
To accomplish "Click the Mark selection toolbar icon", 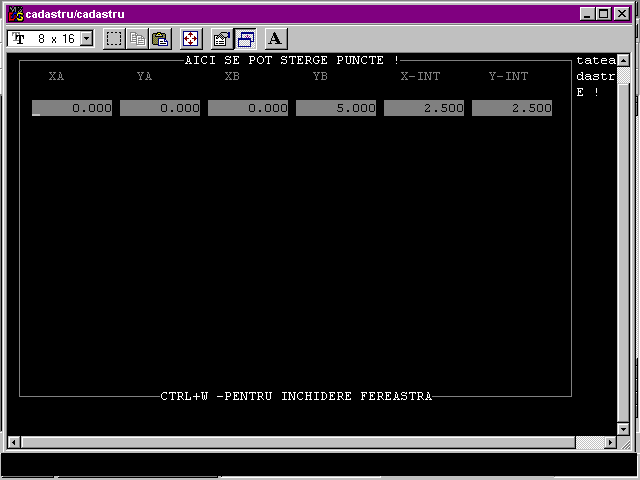I will 114,39.
